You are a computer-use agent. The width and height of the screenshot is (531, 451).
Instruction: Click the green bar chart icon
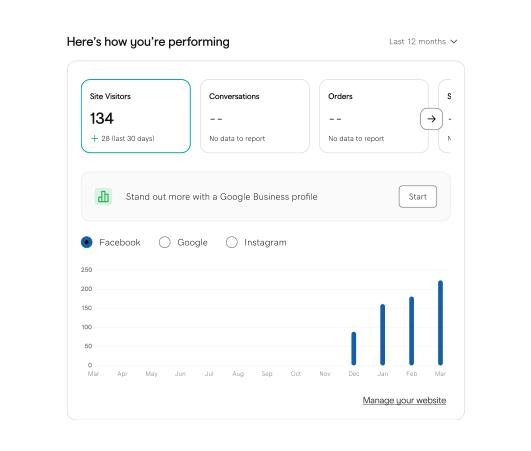pos(103,196)
